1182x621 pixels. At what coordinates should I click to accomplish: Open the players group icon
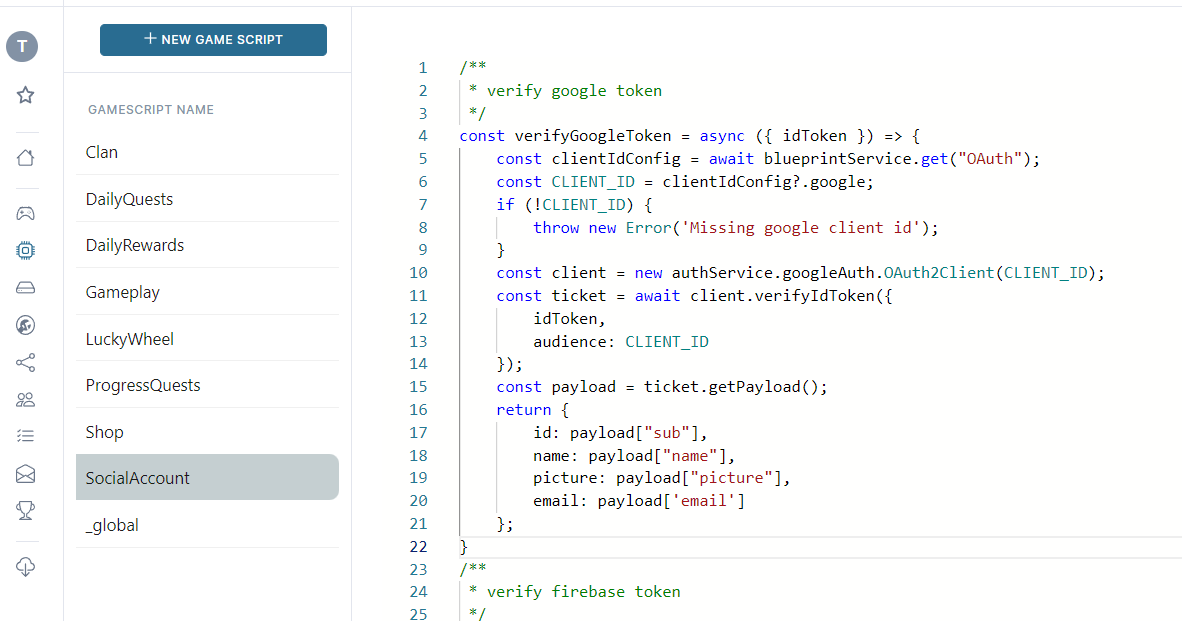tap(26, 399)
